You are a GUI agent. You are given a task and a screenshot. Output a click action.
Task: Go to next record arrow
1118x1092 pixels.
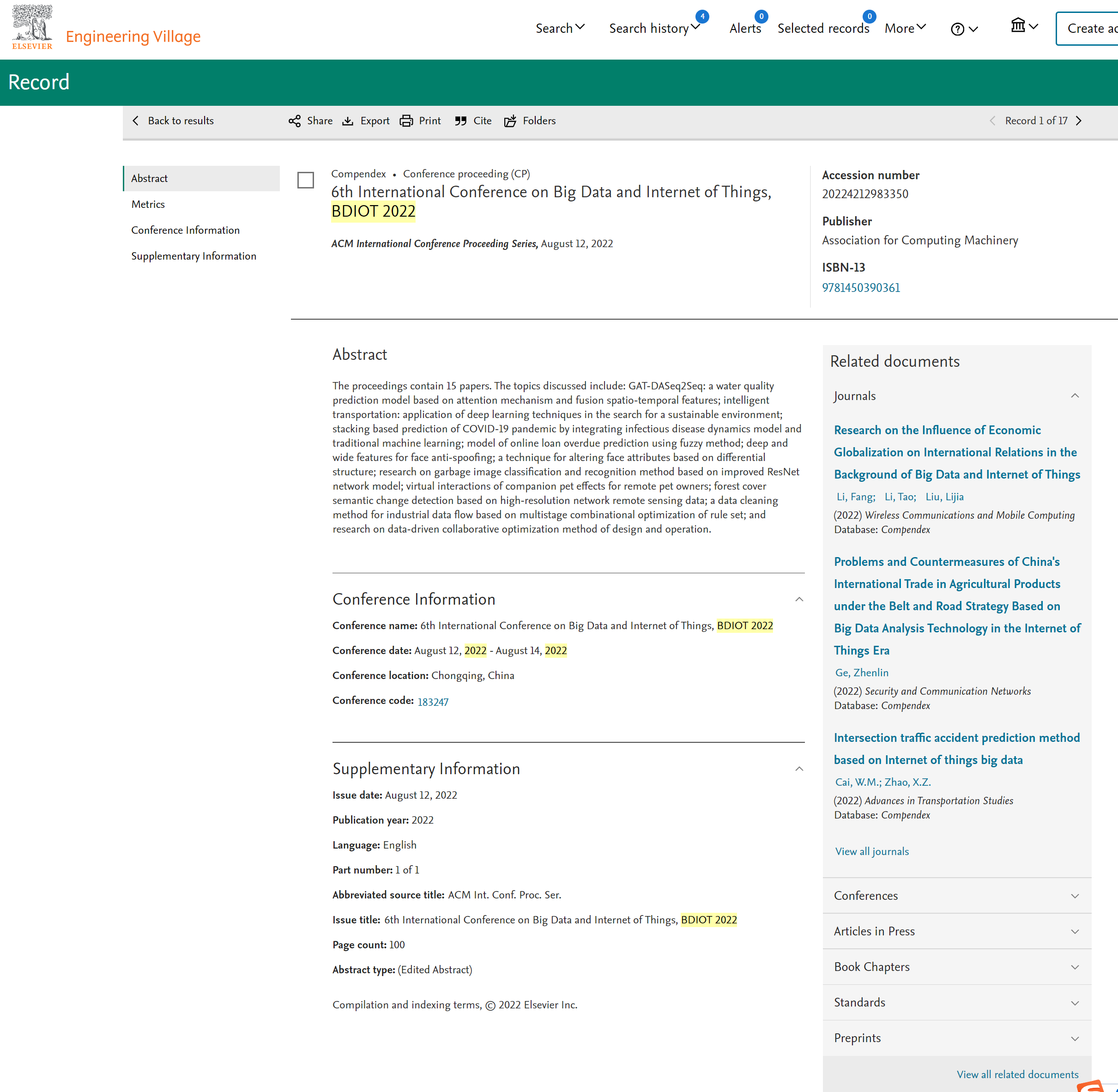[1078, 121]
